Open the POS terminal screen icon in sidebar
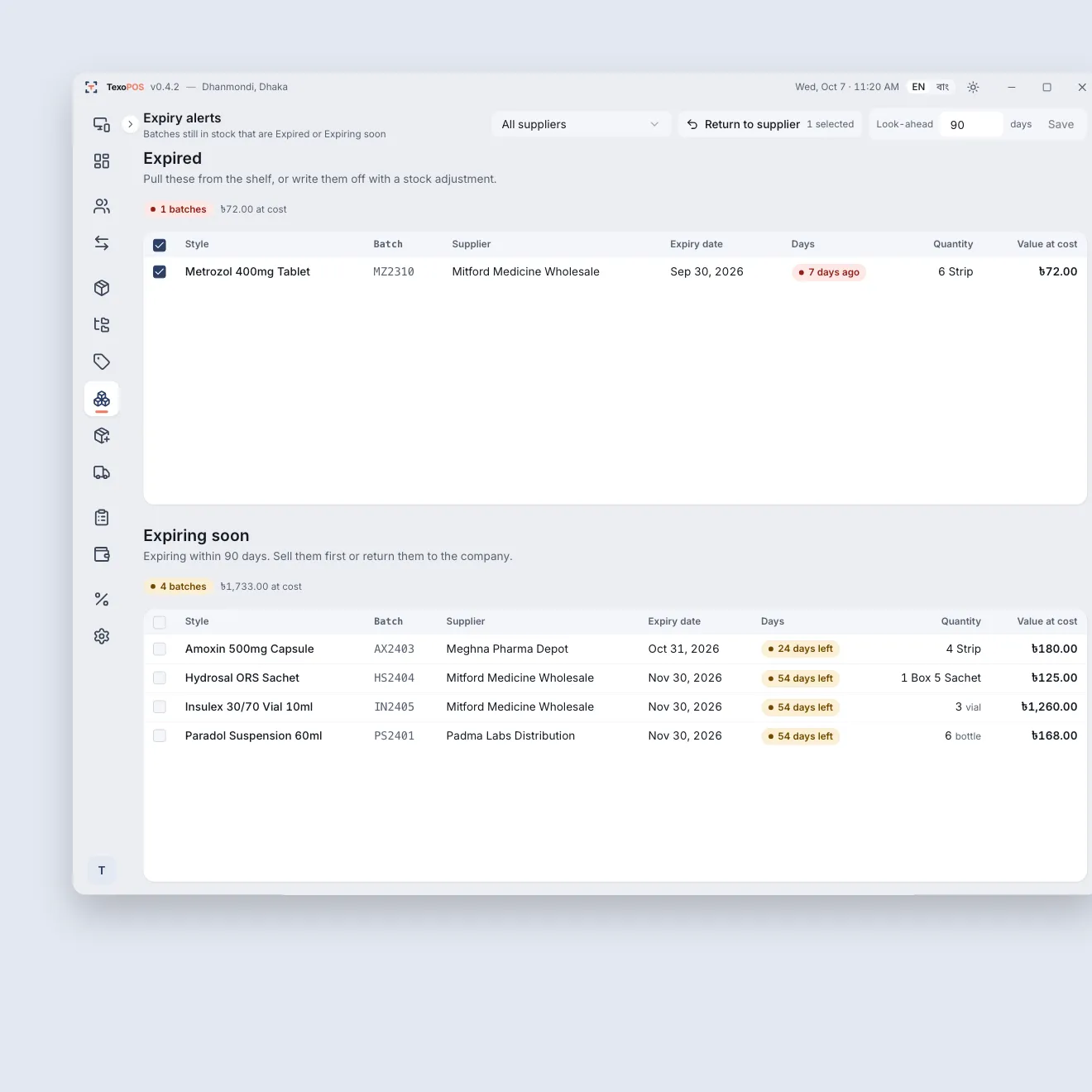 102,124
